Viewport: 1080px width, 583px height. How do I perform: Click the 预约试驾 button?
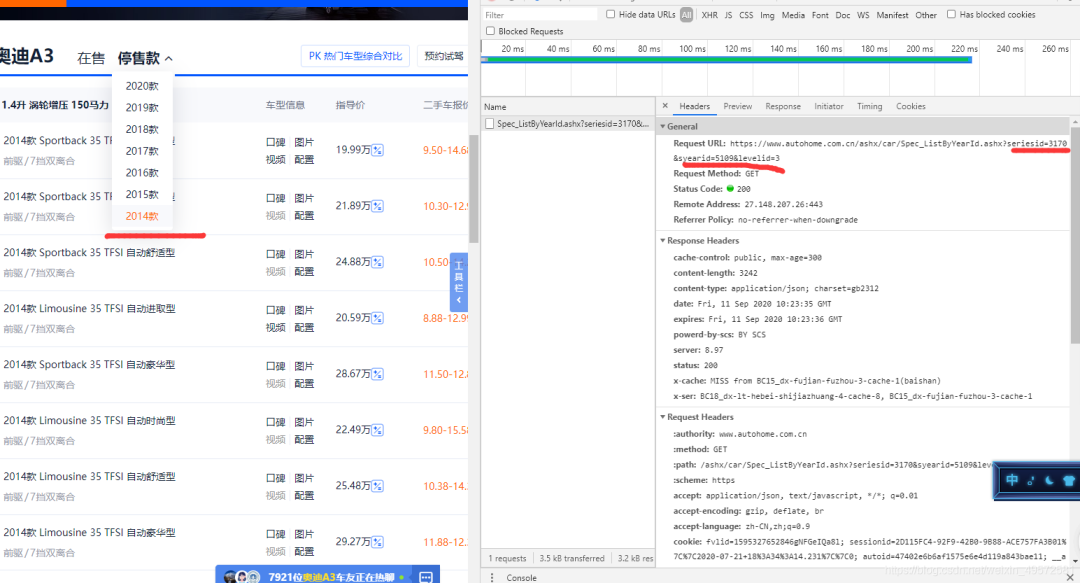tap(444, 56)
